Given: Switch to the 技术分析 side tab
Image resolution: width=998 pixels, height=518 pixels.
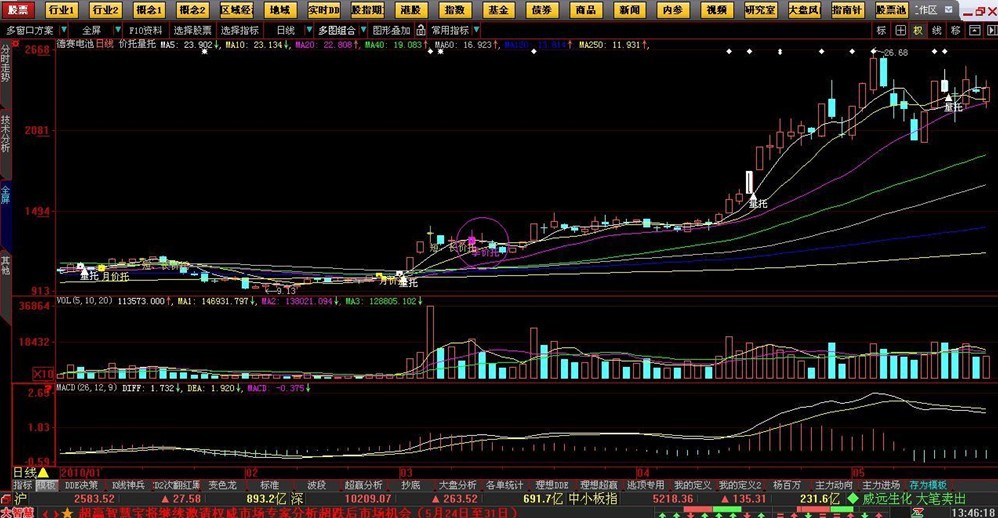Looking at the screenshot, I should point(5,133).
